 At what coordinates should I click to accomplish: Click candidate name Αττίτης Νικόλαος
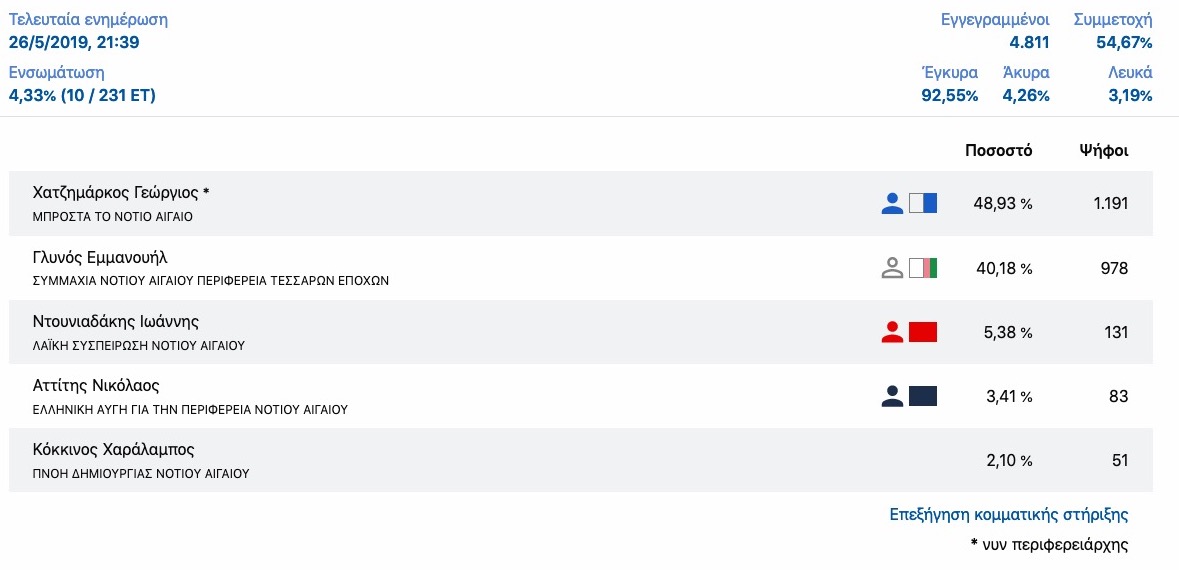tap(96, 385)
